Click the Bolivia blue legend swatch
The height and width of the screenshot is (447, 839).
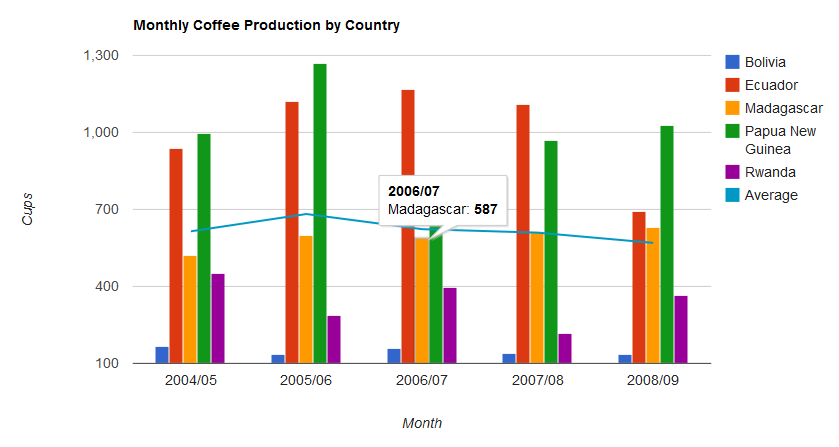(x=732, y=62)
